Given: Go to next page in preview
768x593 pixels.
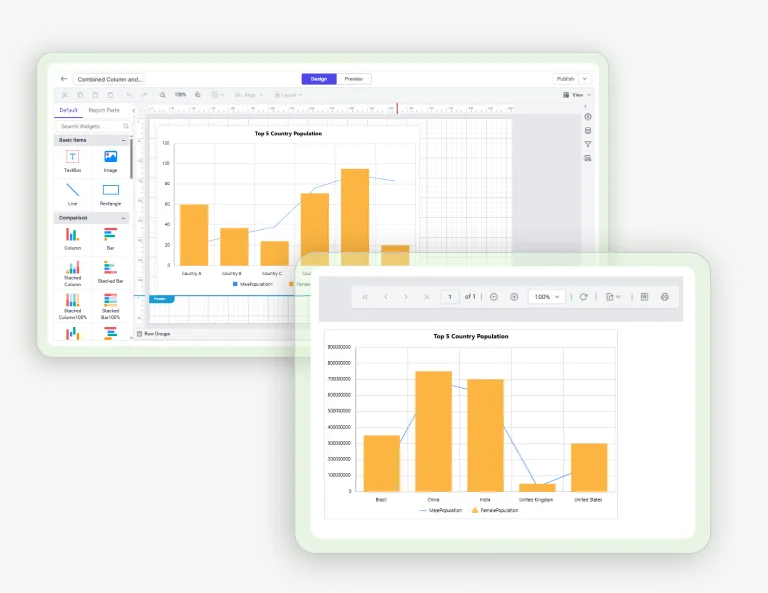Looking at the screenshot, I should [406, 297].
